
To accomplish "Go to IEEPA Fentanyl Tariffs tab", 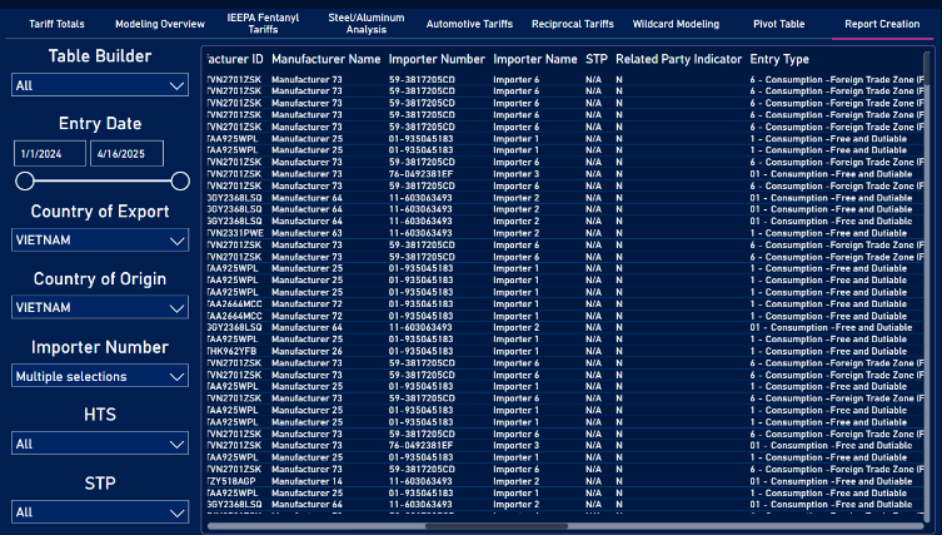I will [x=263, y=24].
